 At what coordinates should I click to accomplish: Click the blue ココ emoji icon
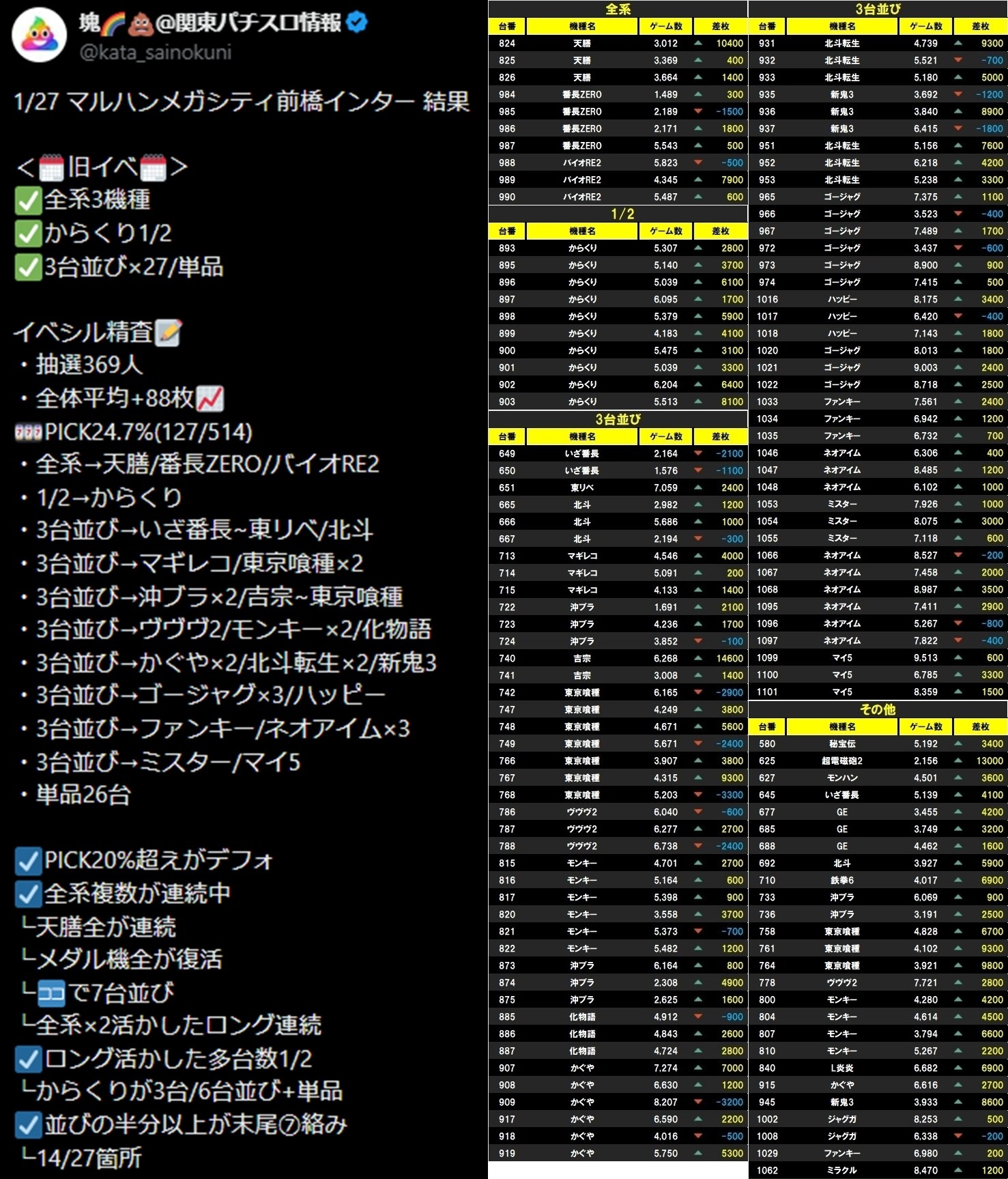pyautogui.click(x=51, y=993)
